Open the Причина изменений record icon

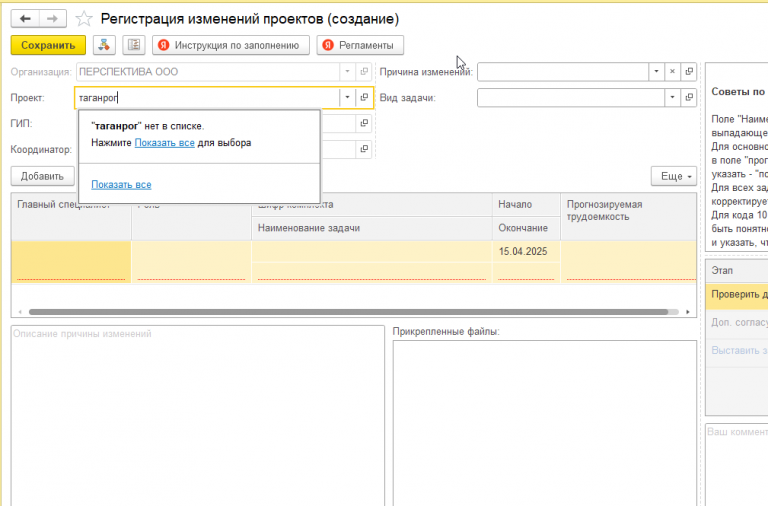coord(689,72)
